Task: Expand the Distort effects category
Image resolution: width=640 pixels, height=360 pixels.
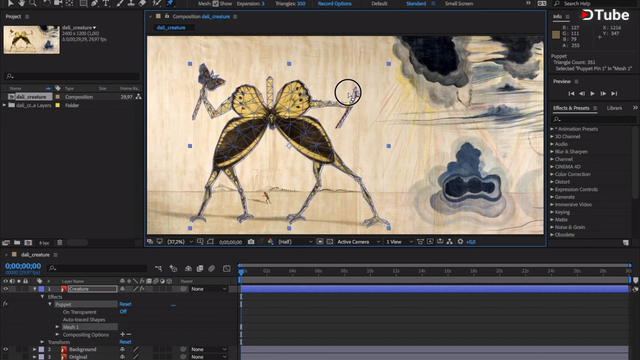Action: (552, 182)
